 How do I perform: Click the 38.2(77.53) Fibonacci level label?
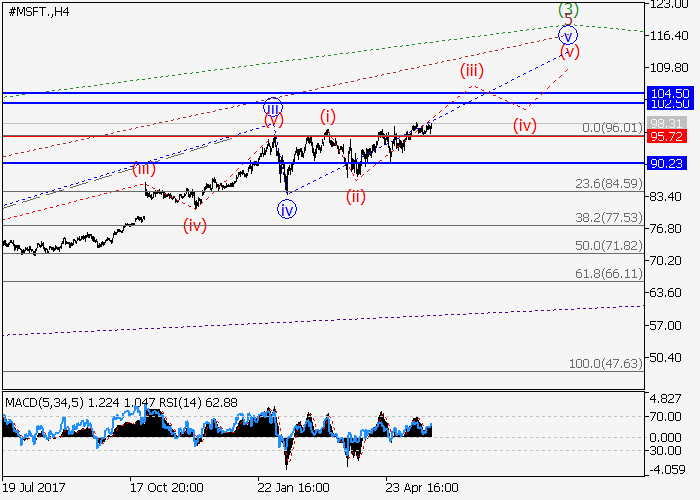pos(606,216)
